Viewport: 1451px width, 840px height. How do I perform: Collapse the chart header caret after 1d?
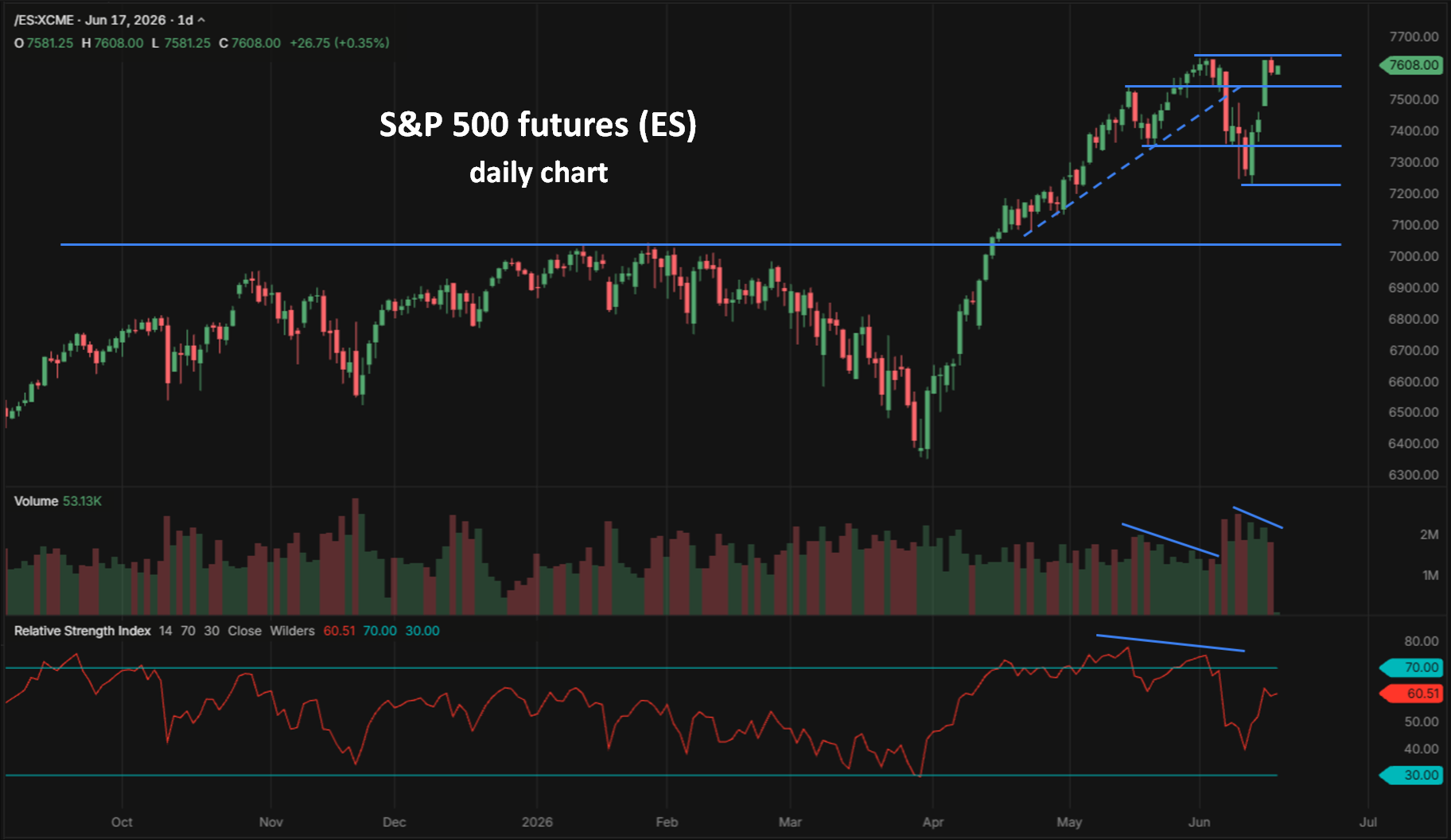click(201, 20)
